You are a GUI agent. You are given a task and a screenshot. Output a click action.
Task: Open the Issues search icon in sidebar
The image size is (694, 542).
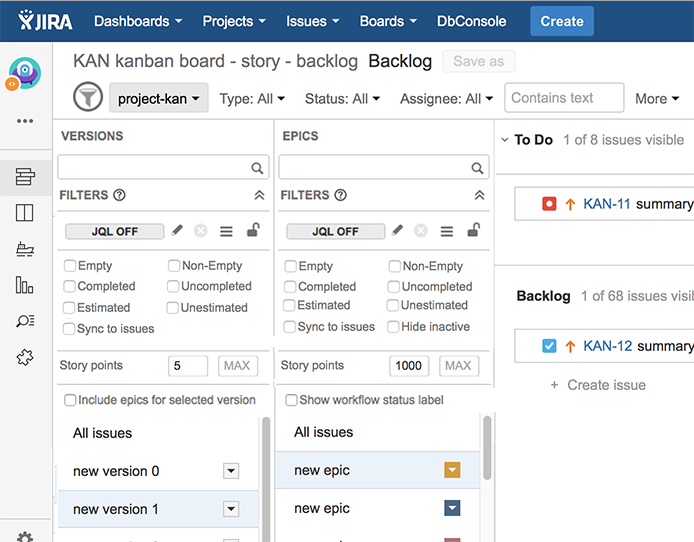click(x=25, y=321)
